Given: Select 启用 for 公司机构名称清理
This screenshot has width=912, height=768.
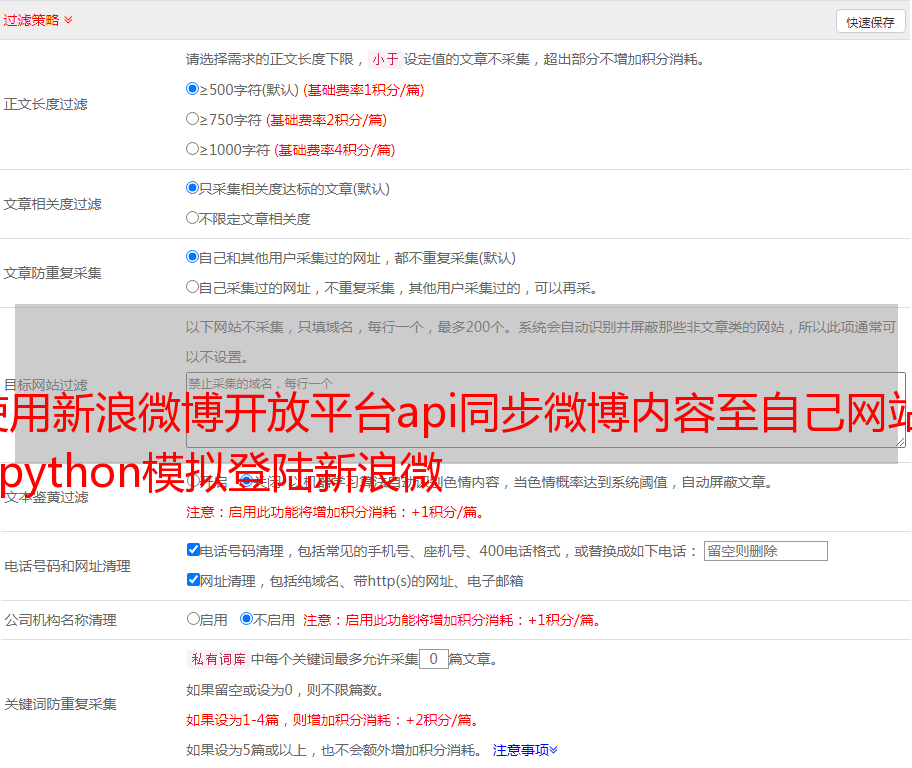Looking at the screenshot, I should tap(194, 619).
